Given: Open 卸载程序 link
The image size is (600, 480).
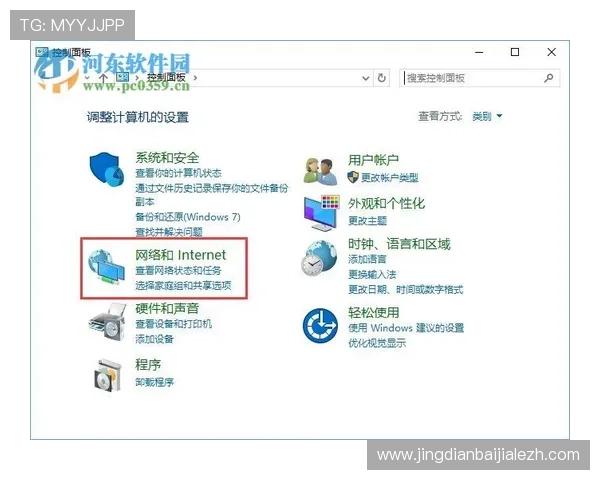Looking at the screenshot, I should (154, 382).
